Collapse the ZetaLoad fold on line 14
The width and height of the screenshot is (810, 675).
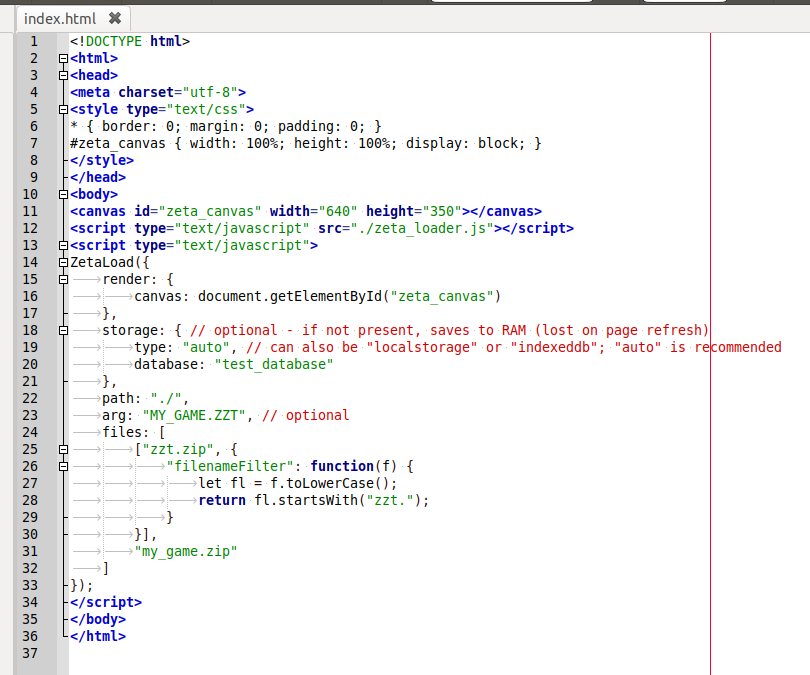(x=63, y=262)
